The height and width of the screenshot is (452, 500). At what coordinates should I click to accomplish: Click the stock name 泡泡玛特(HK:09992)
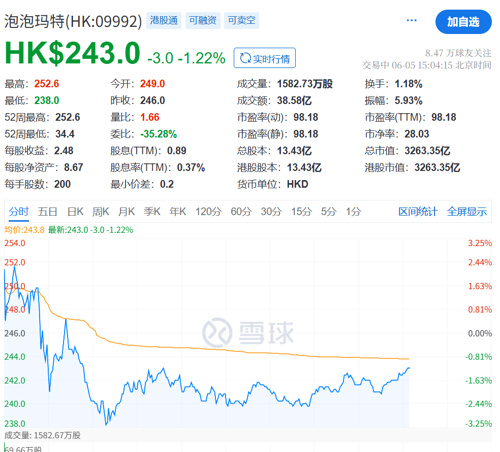coord(73,21)
